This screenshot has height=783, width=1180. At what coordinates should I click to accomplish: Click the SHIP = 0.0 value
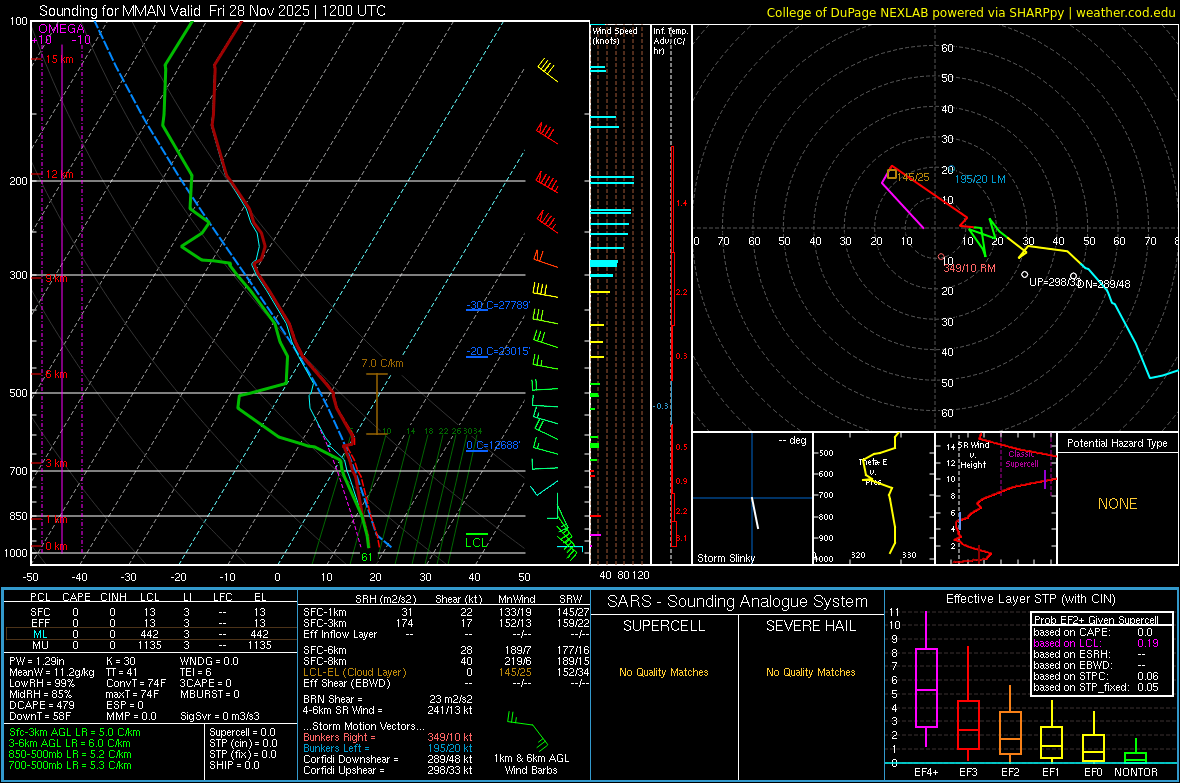pos(234,765)
